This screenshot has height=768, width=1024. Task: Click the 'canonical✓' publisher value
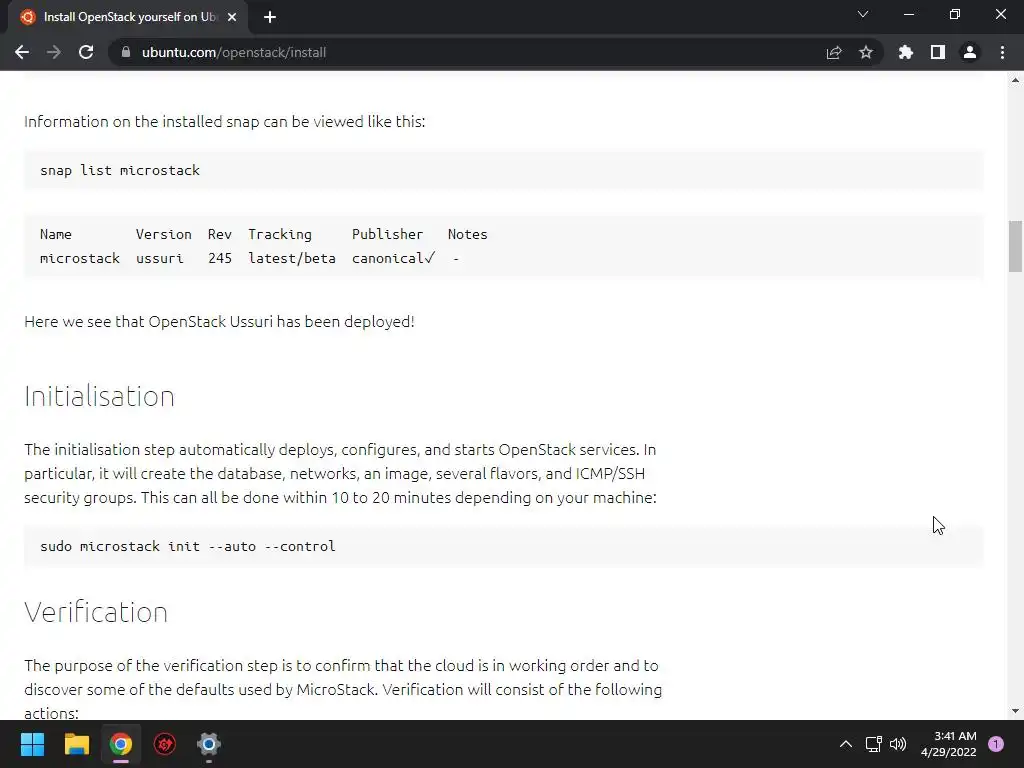pos(393,259)
